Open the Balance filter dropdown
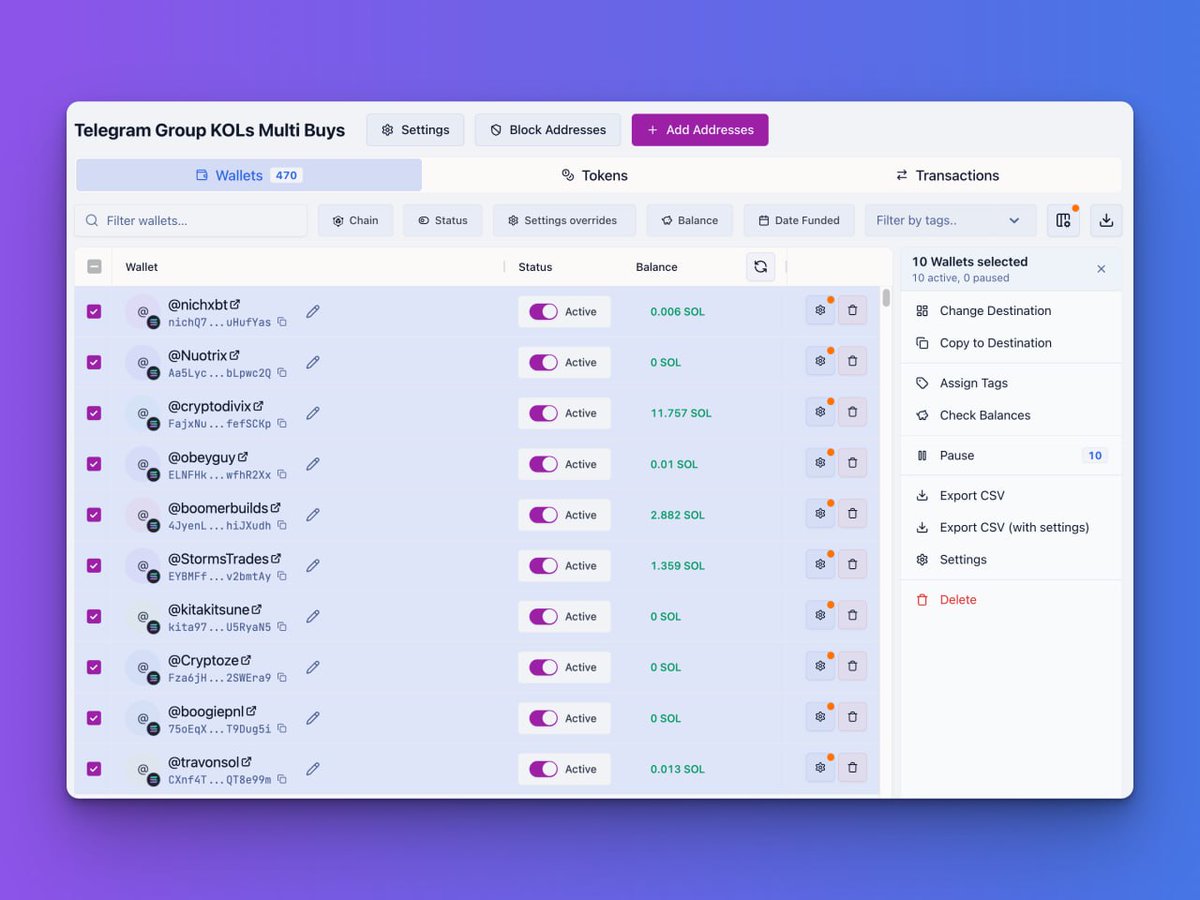This screenshot has width=1200, height=900. [x=690, y=221]
